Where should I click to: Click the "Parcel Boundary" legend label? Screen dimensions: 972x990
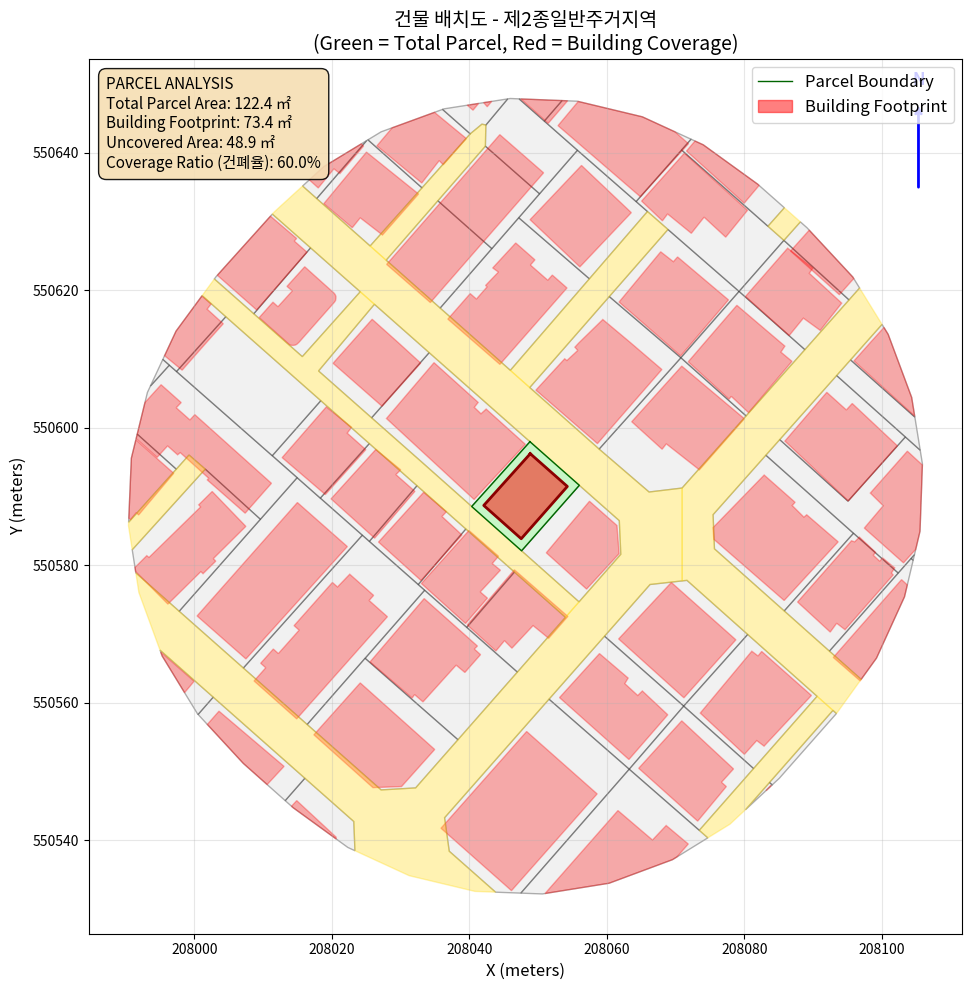tap(869, 82)
